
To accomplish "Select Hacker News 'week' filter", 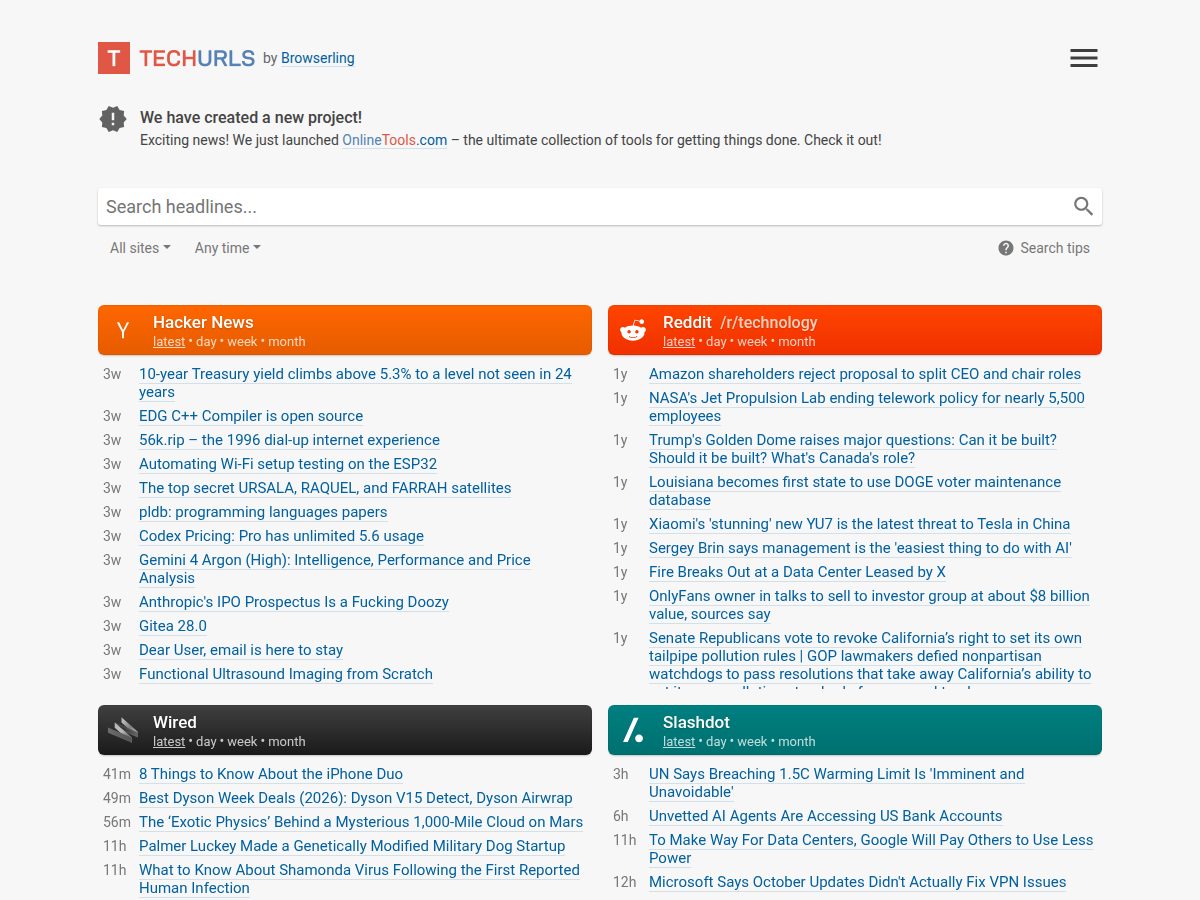I will pyautogui.click(x=242, y=342).
